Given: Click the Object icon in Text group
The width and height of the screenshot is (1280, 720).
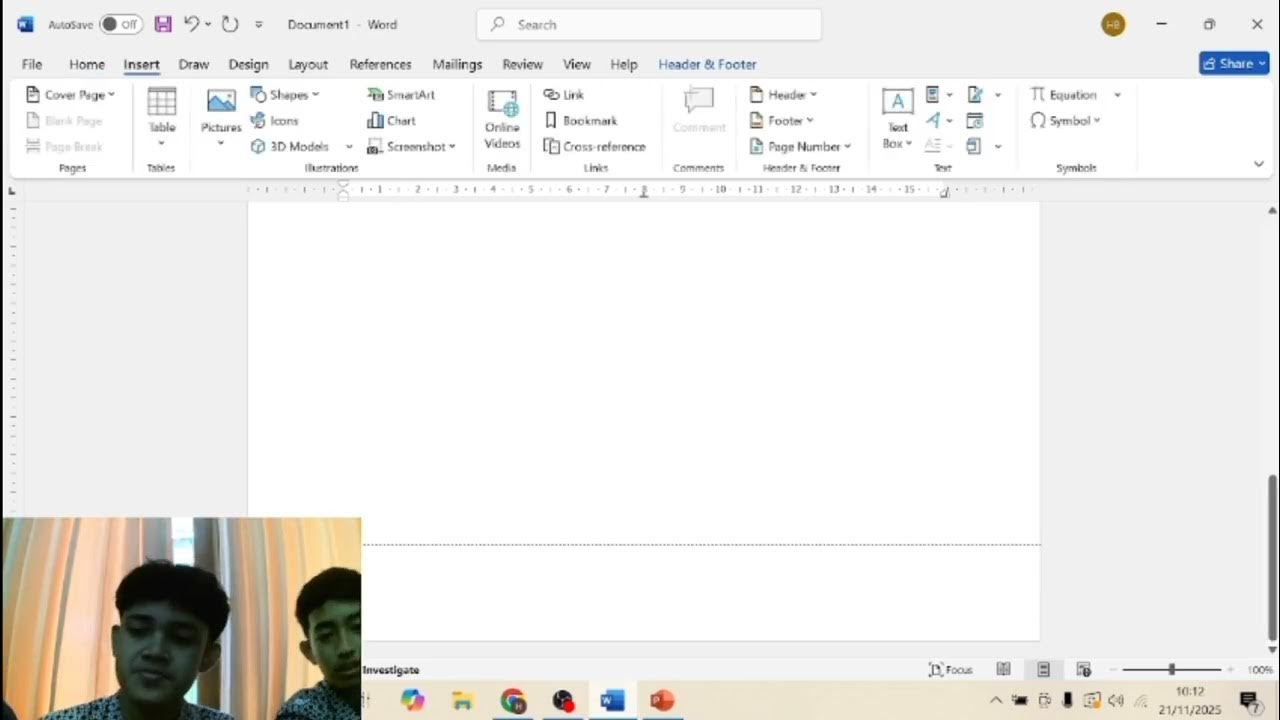Looking at the screenshot, I should click(974, 146).
